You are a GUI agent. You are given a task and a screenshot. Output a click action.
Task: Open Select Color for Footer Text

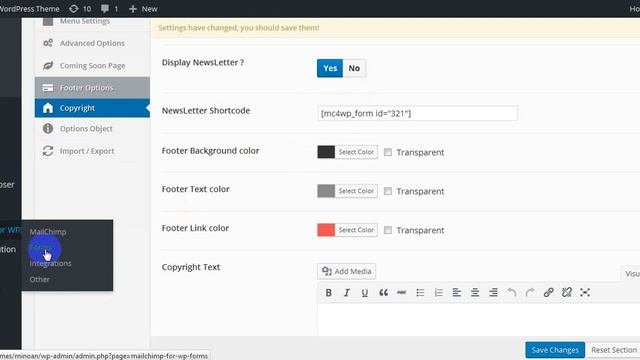(356, 191)
